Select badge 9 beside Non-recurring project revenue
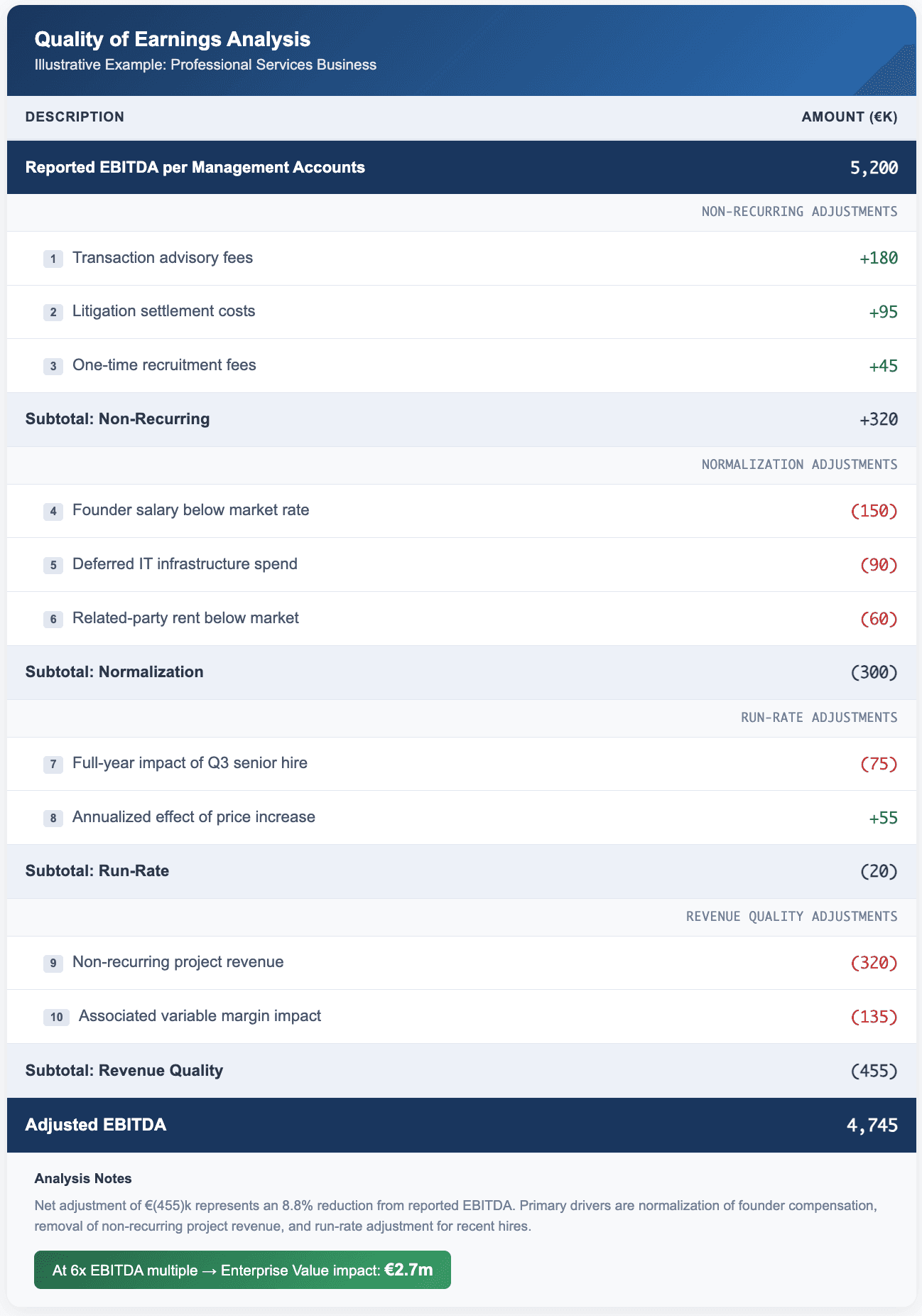The width and height of the screenshot is (922, 1316). coord(53,963)
